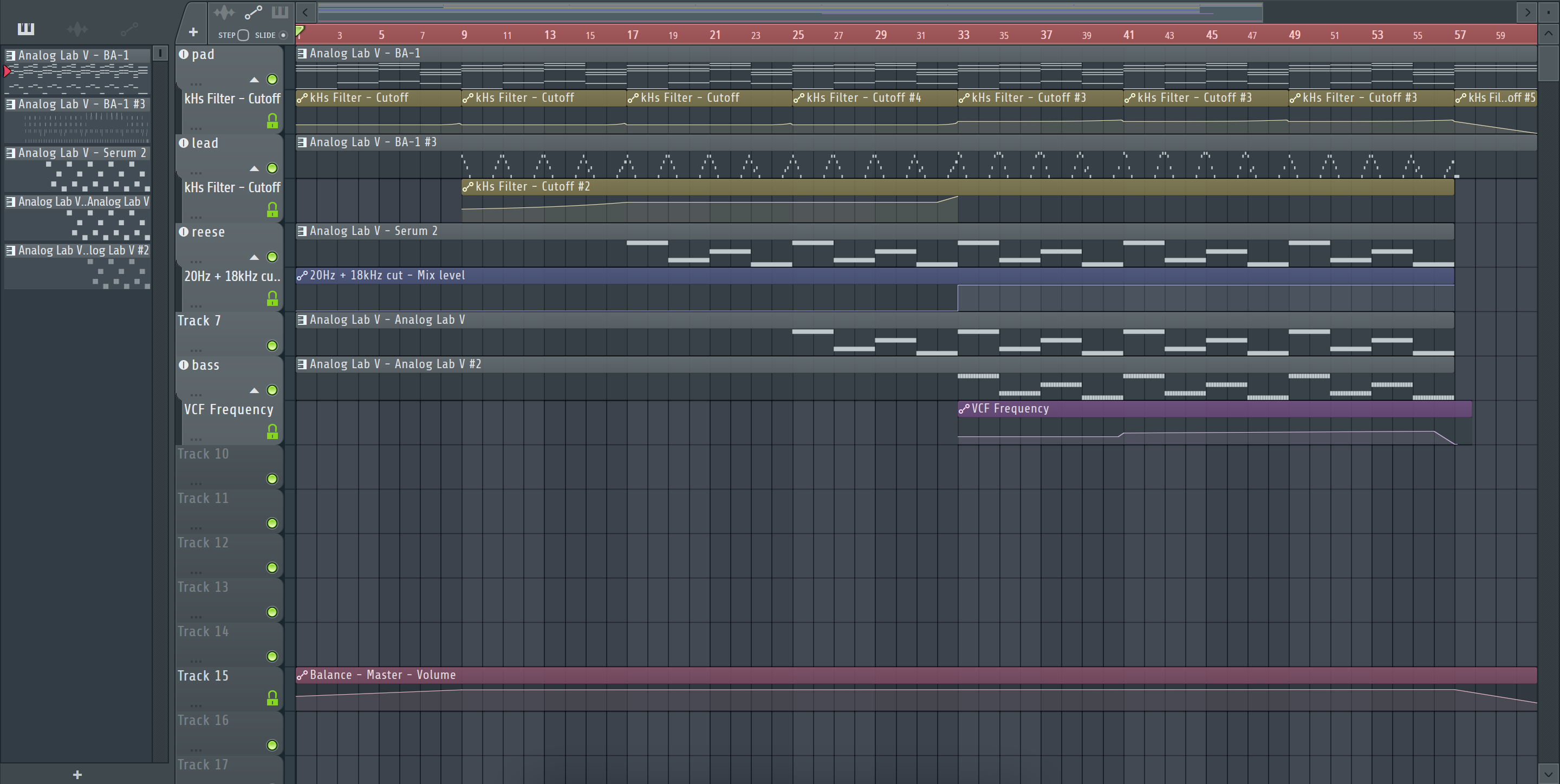Click the down arrow of the vertical scrollbar
Screen dimensions: 1560x784
coord(1549,773)
